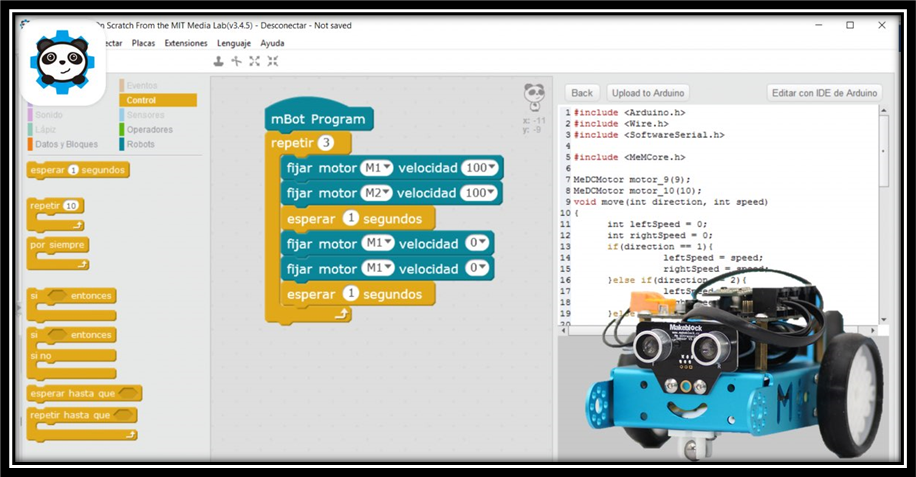Screen dimensions: 916x477
Task: Click the code panel scrollbar down arrow
Action: (x=883, y=319)
